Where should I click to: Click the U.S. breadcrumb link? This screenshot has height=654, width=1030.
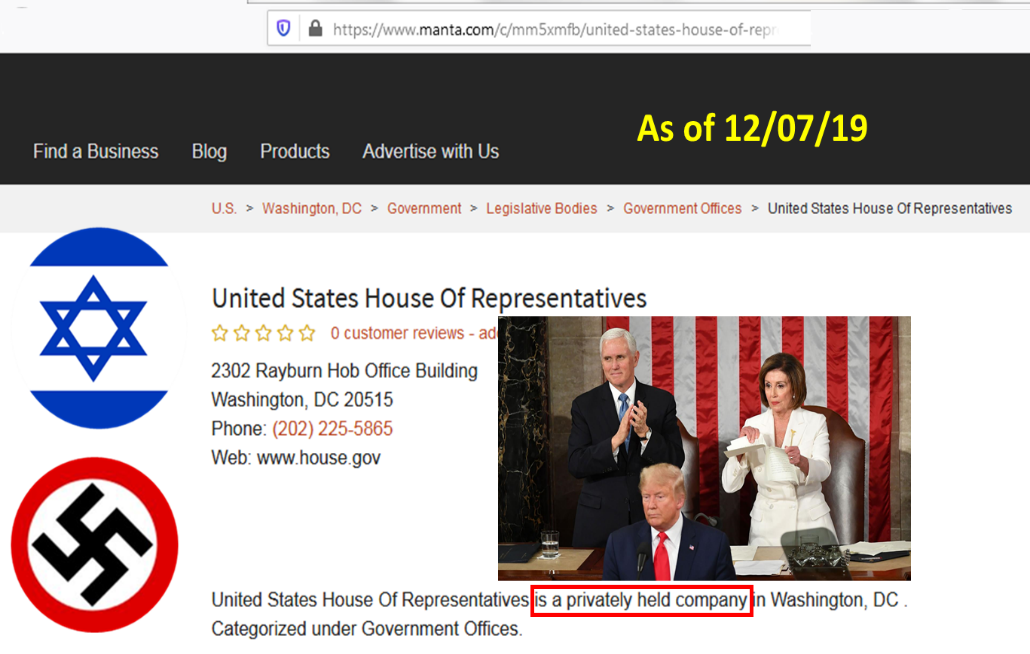pyautogui.click(x=224, y=208)
